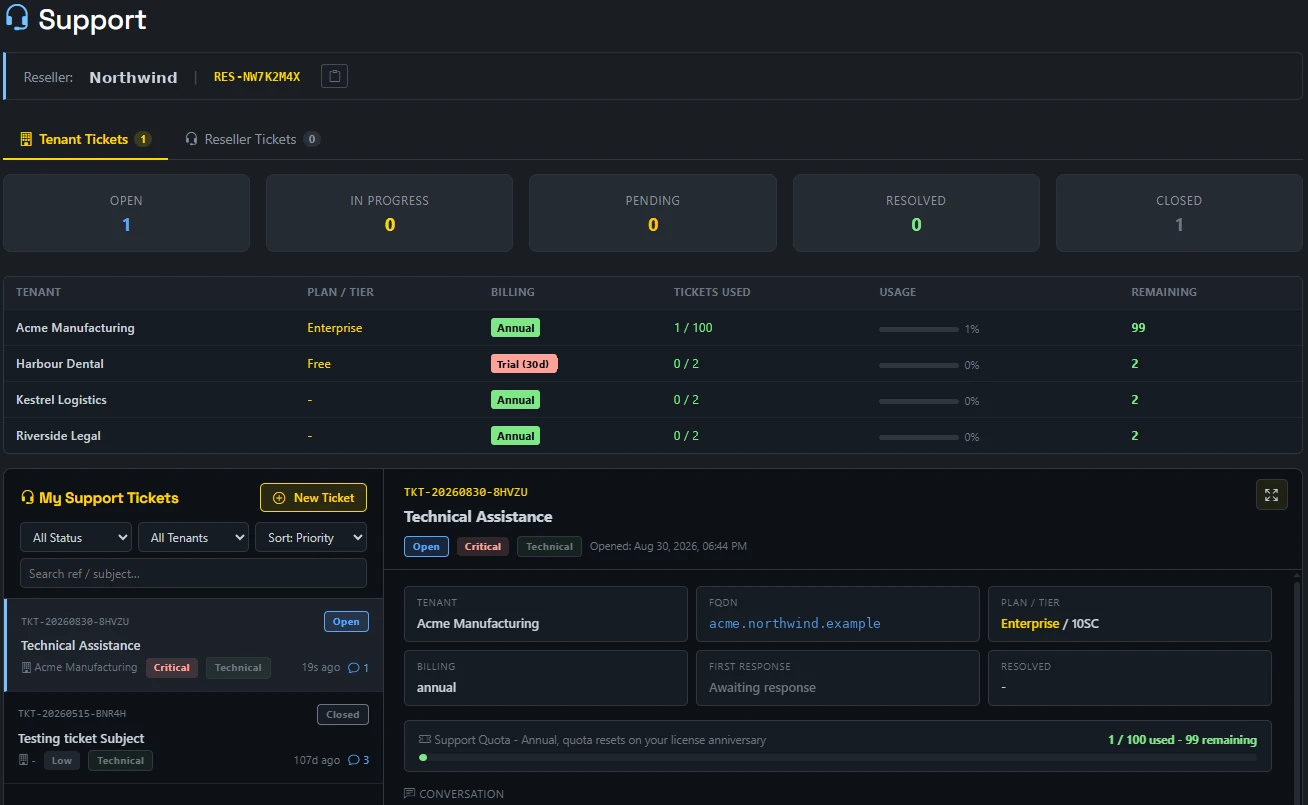Click the headset Support logo icon

[x=17, y=18]
